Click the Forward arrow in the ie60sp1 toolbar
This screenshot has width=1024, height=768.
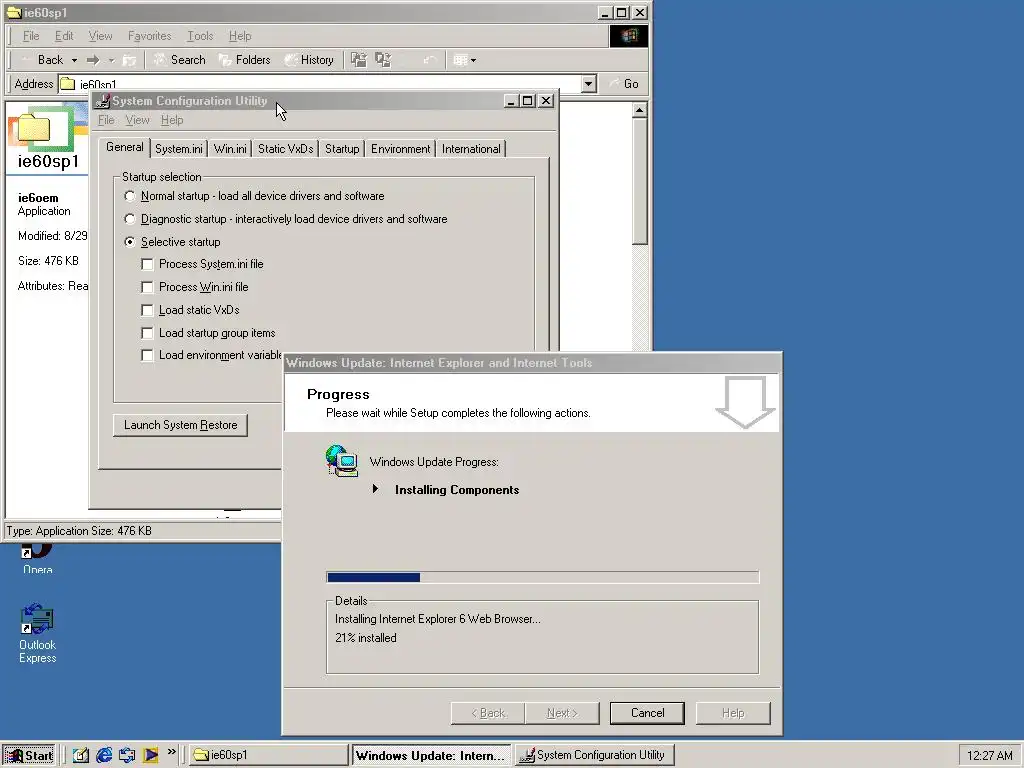pos(93,60)
